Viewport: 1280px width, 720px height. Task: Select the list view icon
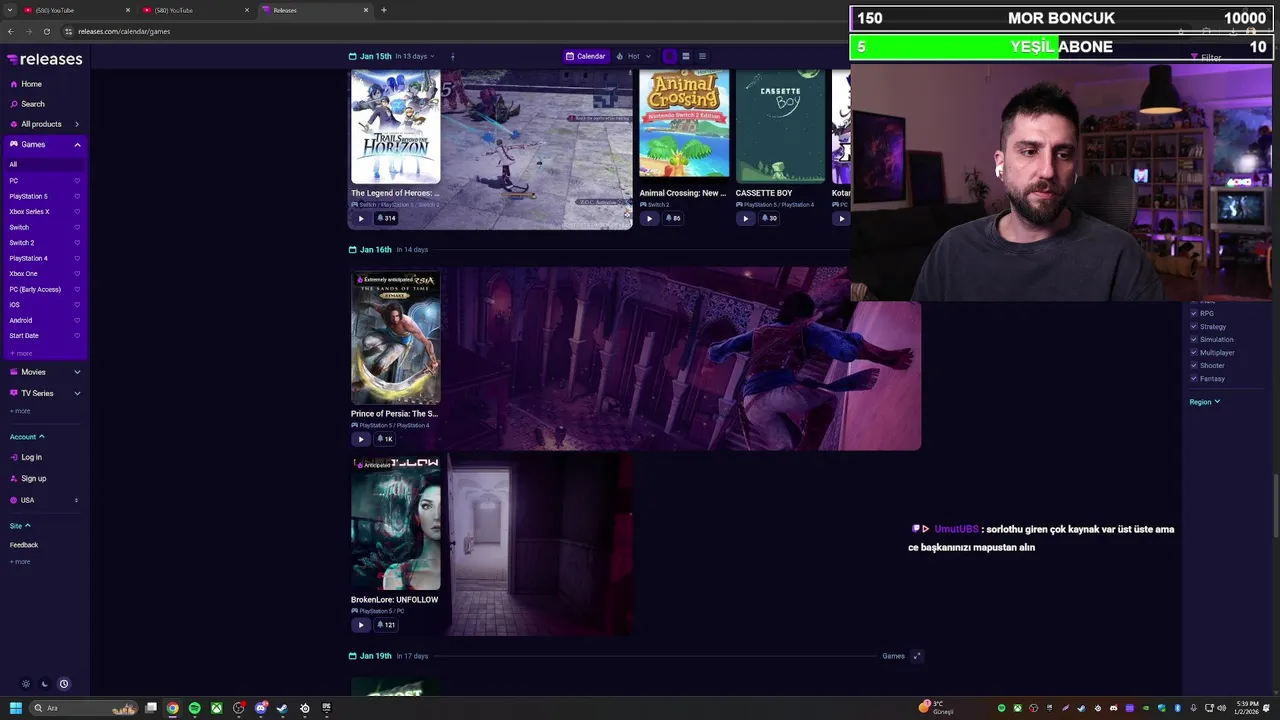[702, 56]
